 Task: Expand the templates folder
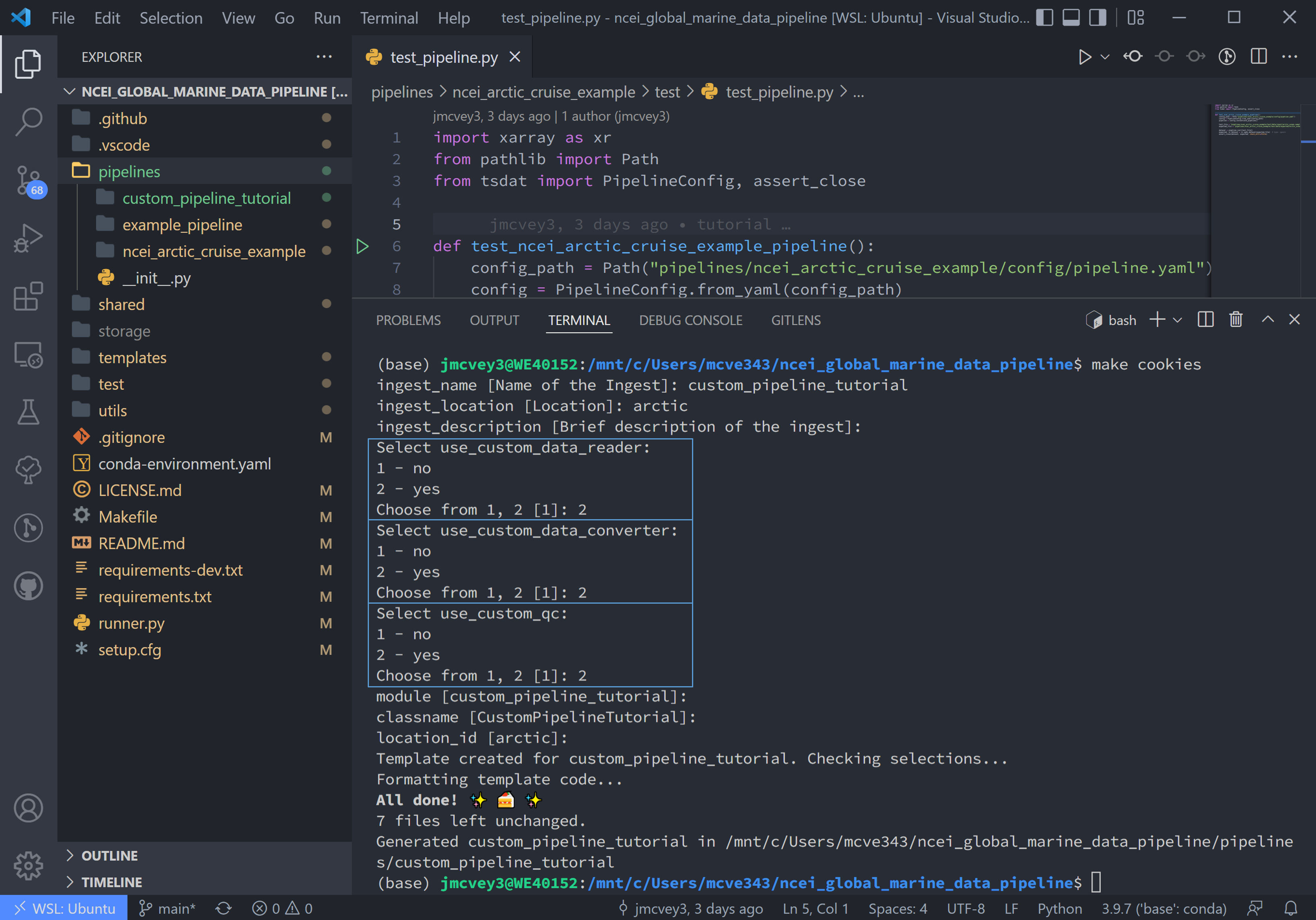[x=205, y=358]
